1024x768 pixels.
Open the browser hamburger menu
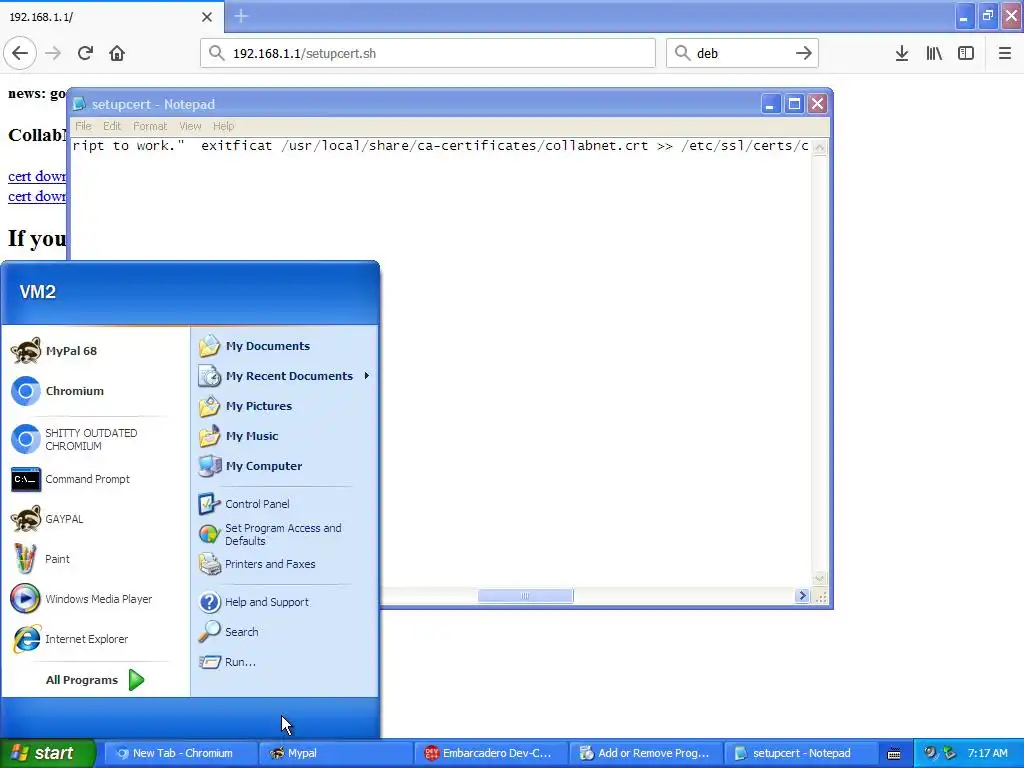tap(1005, 54)
